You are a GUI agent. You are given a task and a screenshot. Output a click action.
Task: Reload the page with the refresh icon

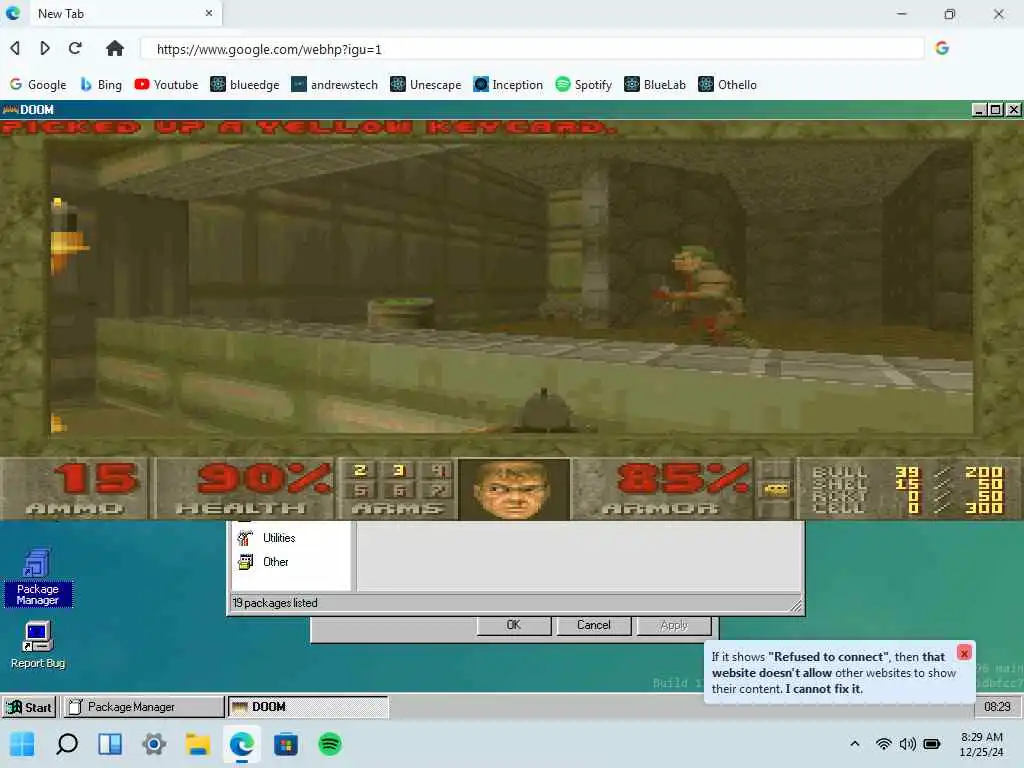click(75, 48)
